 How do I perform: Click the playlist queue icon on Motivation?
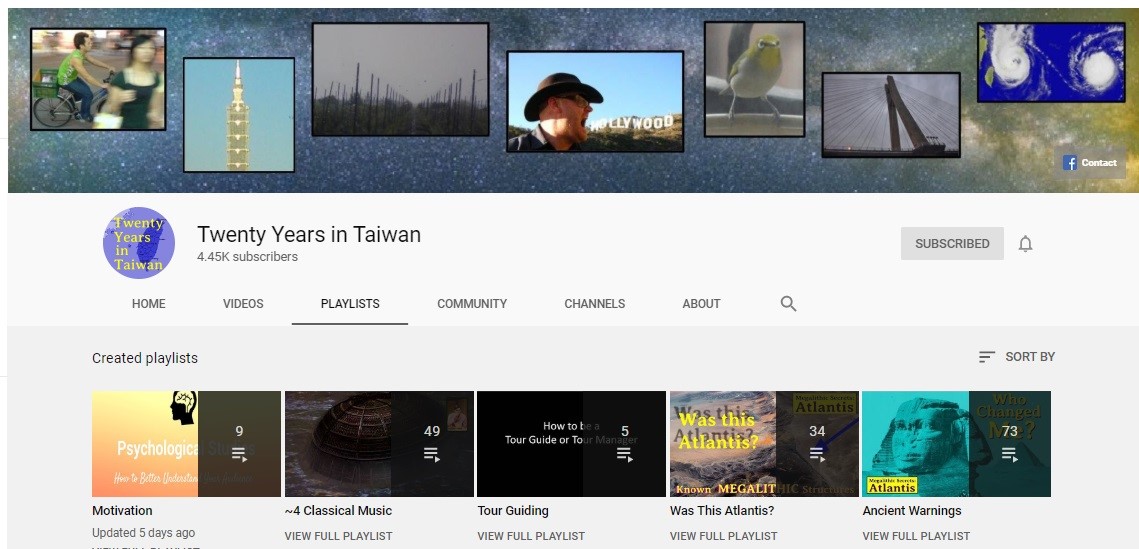click(239, 455)
